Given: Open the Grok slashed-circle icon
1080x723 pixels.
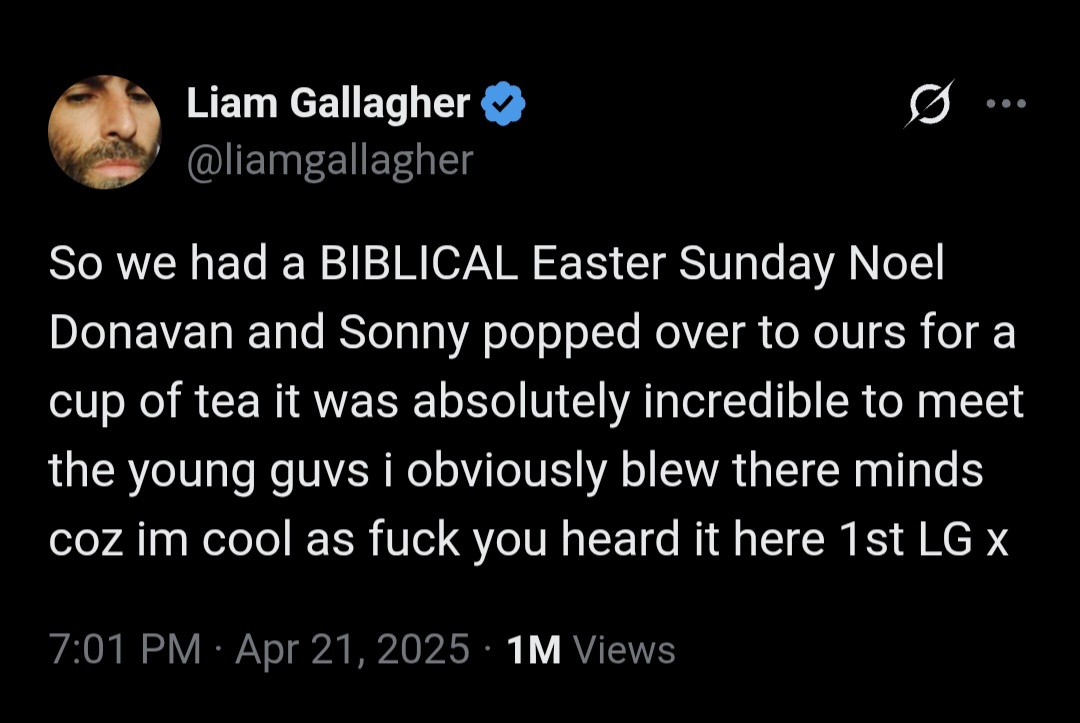Looking at the screenshot, I should point(929,104).
